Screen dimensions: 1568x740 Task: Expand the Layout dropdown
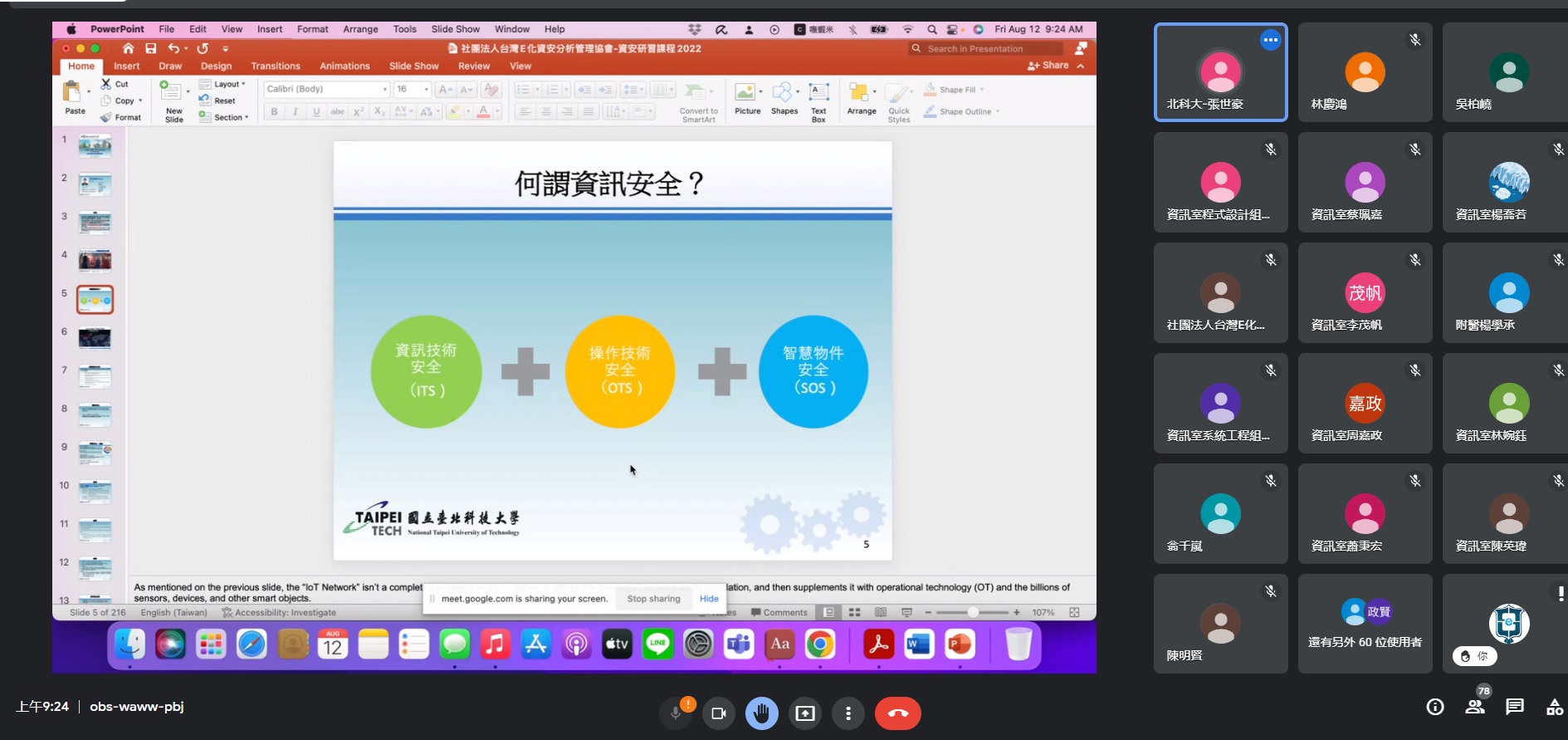click(x=222, y=84)
